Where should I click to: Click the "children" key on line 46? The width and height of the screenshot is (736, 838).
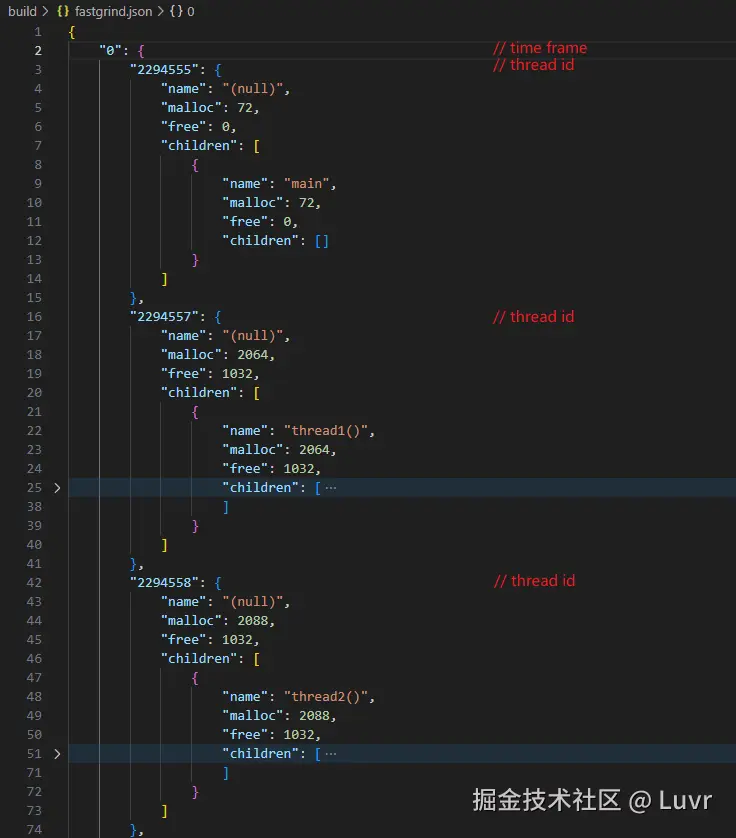coord(199,659)
